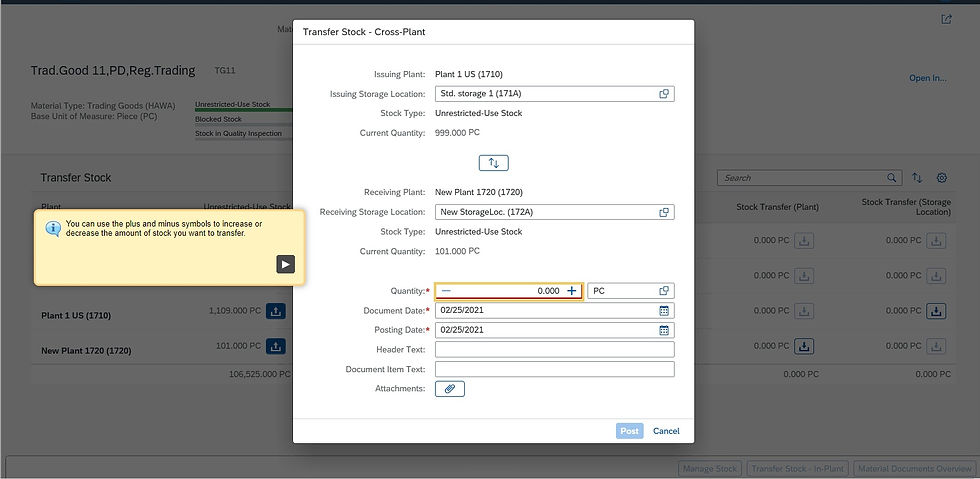Click the Posting Date field
The width and height of the screenshot is (980, 479).
(554, 330)
